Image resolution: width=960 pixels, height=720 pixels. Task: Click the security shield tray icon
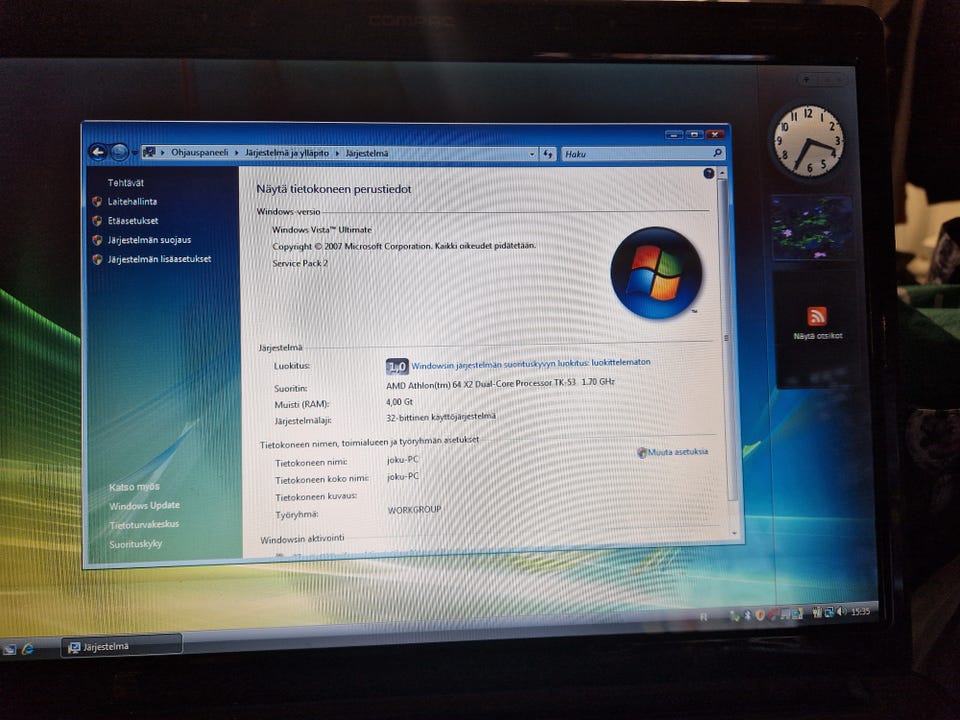coord(760,615)
